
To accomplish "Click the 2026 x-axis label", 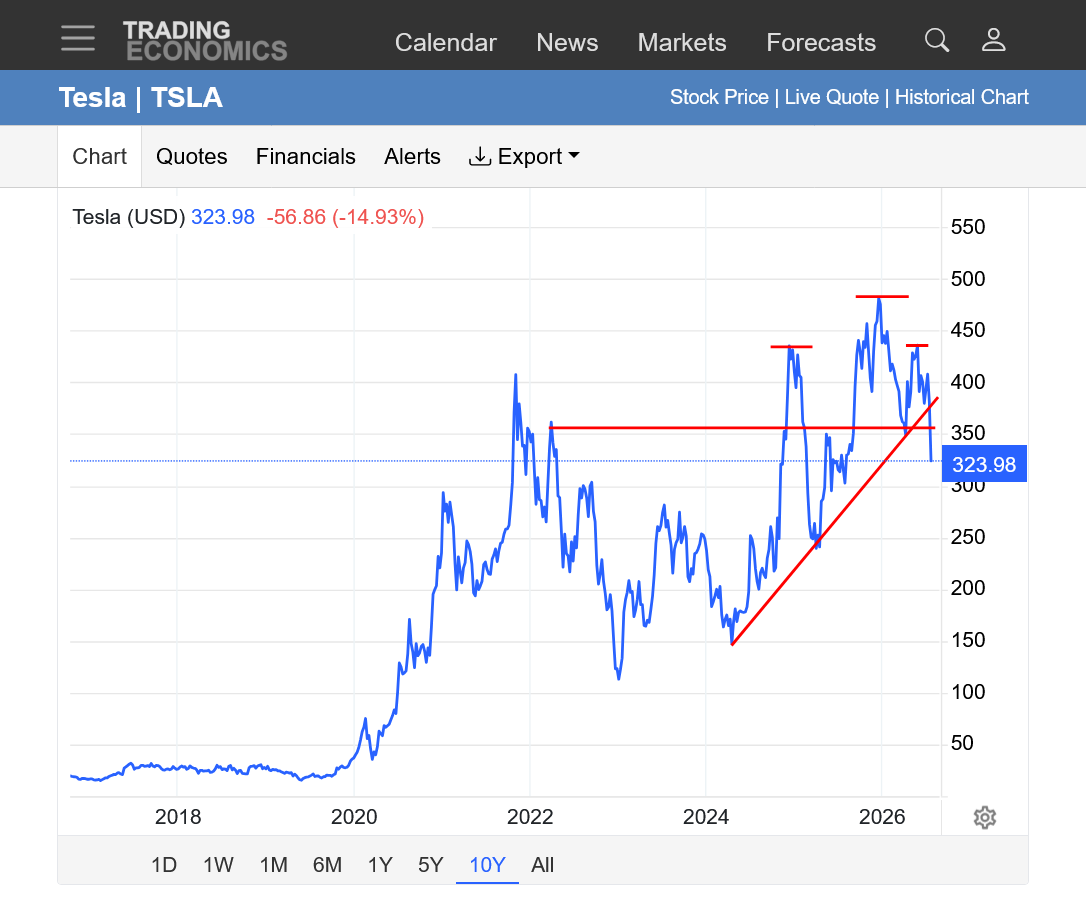I will click(x=882, y=817).
